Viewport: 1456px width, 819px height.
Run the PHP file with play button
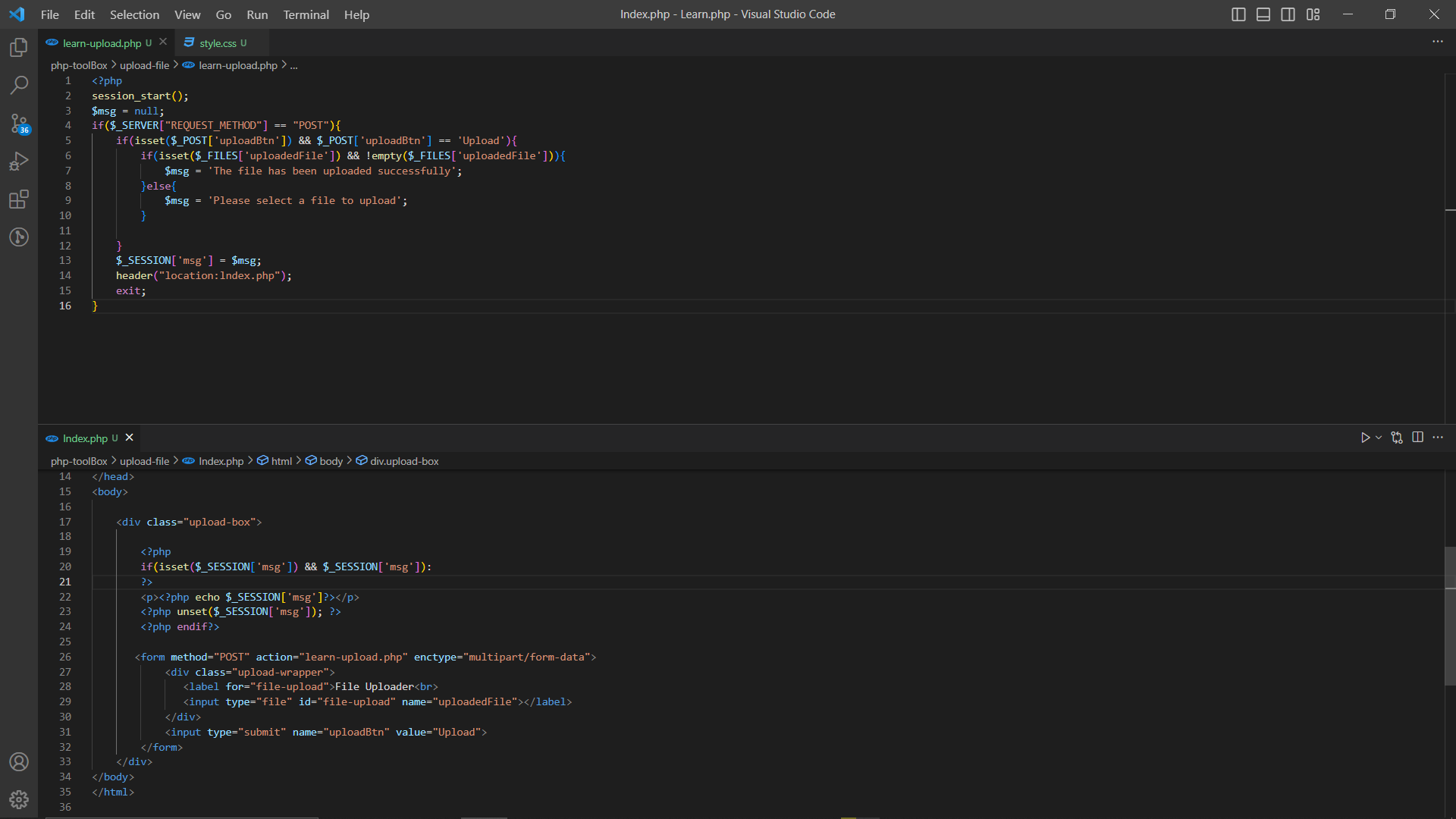pos(1365,438)
